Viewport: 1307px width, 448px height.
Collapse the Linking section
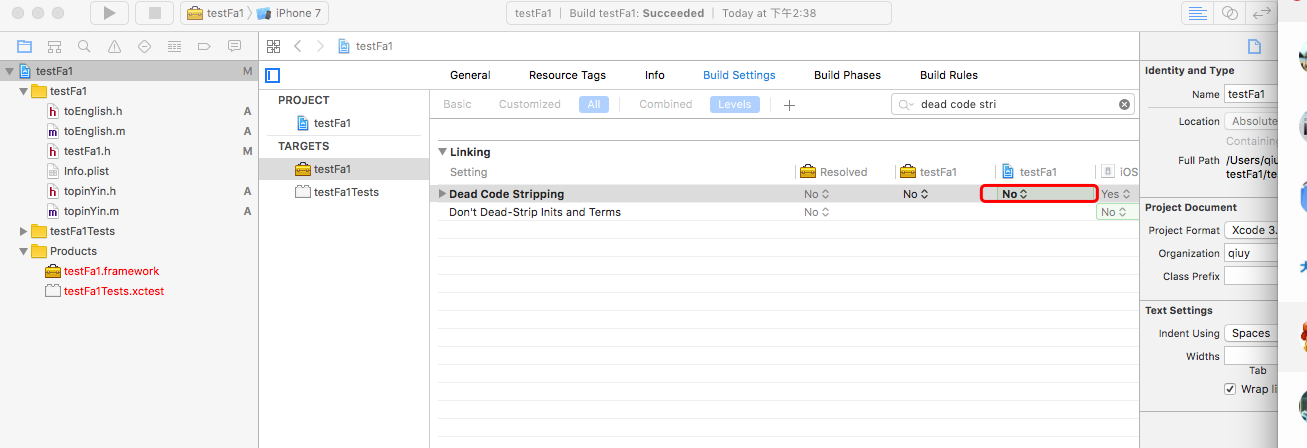442,152
